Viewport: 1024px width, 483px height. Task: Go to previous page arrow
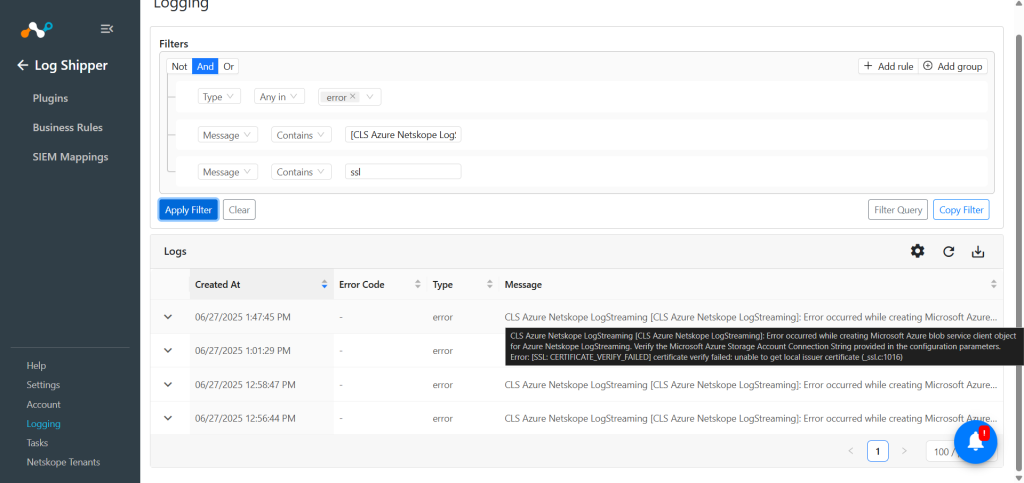click(851, 451)
